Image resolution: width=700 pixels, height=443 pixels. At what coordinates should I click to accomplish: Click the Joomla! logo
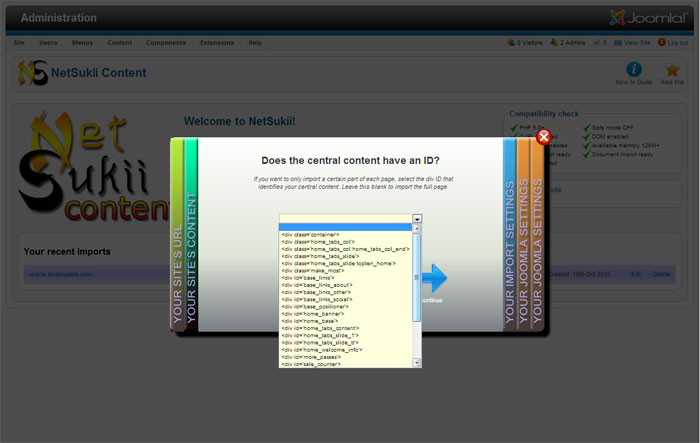point(648,18)
